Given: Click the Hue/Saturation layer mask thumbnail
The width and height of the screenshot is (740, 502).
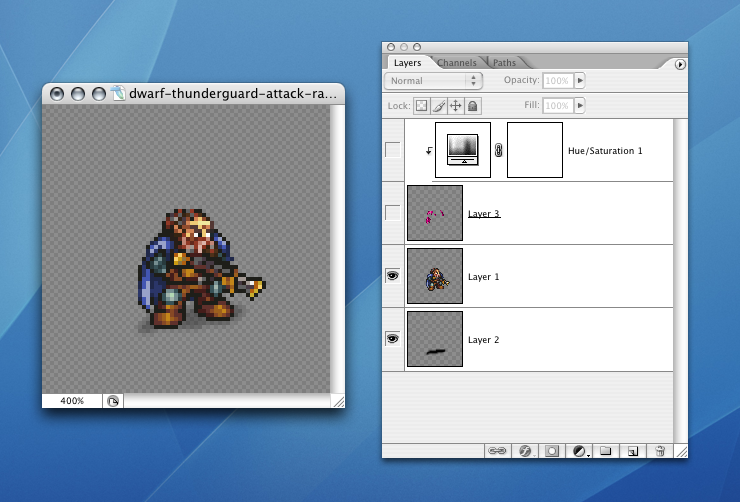Looking at the screenshot, I should (x=535, y=150).
